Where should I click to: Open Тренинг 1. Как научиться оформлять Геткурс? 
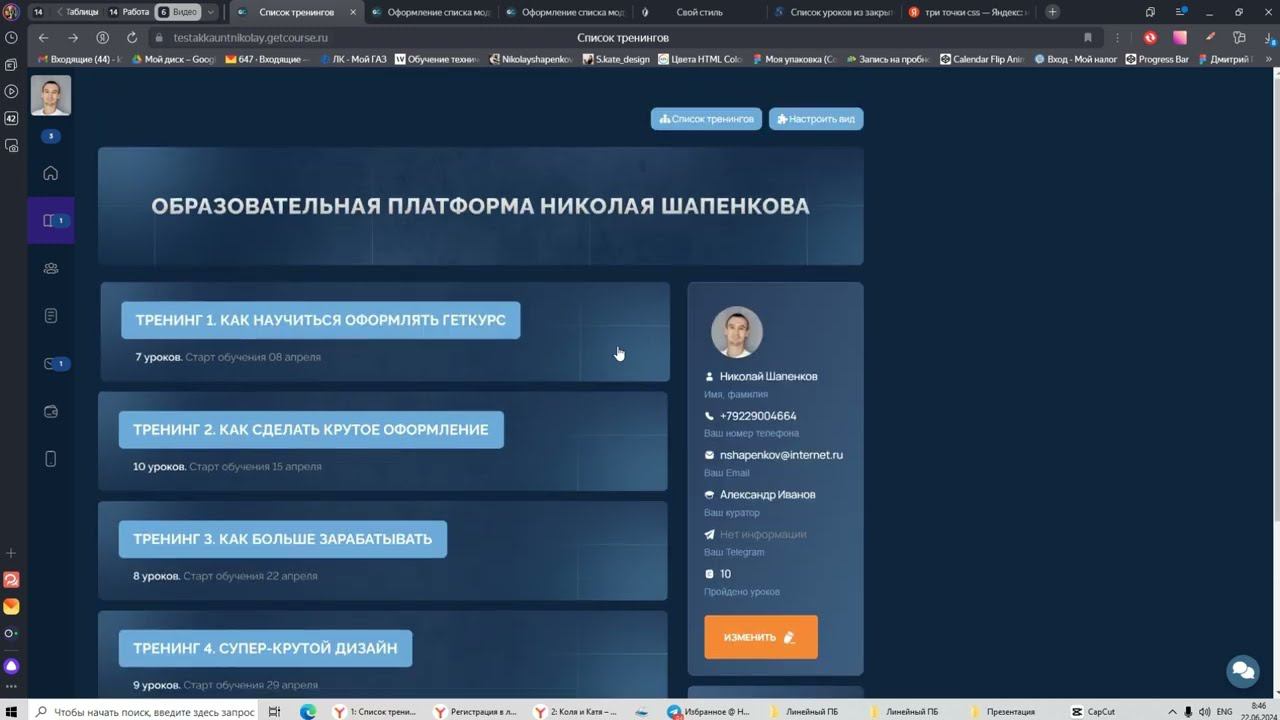click(x=321, y=320)
